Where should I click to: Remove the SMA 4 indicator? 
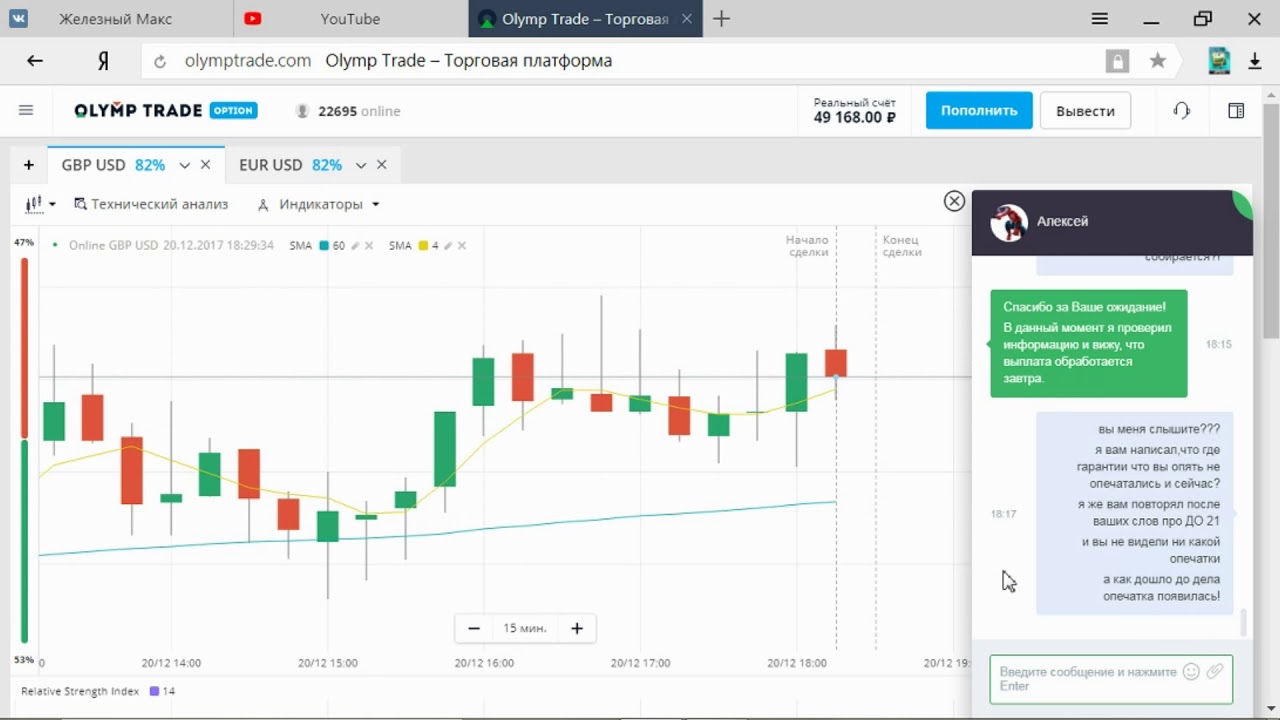[461, 246]
